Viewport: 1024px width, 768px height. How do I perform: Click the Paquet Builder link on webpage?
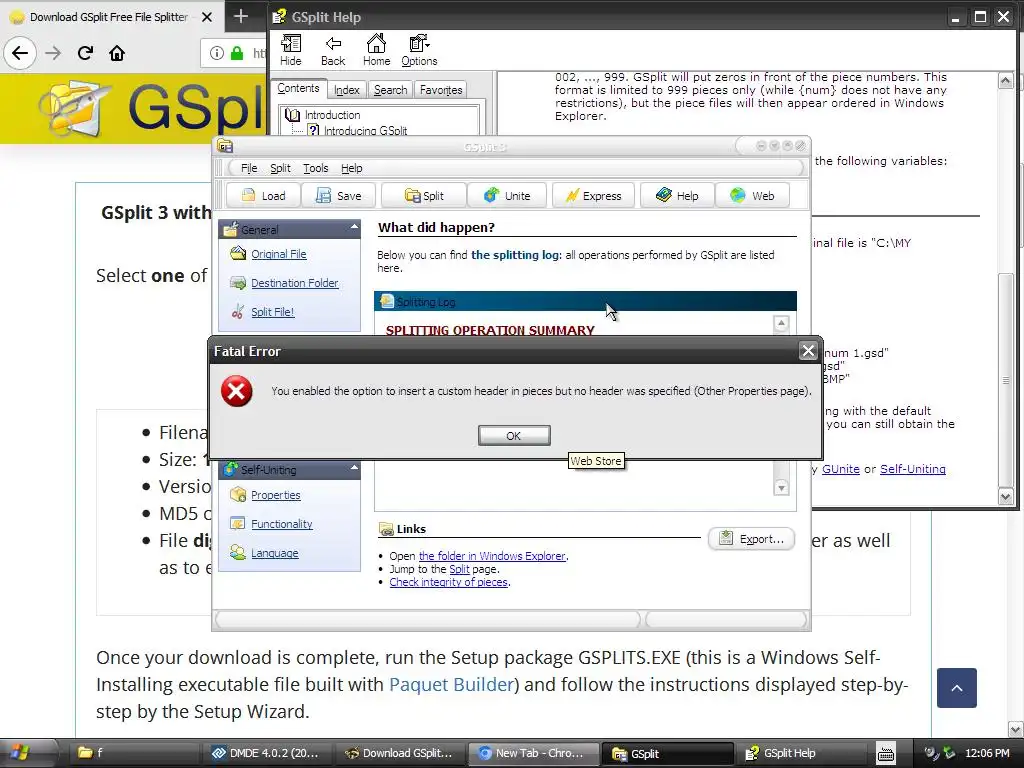(x=451, y=684)
